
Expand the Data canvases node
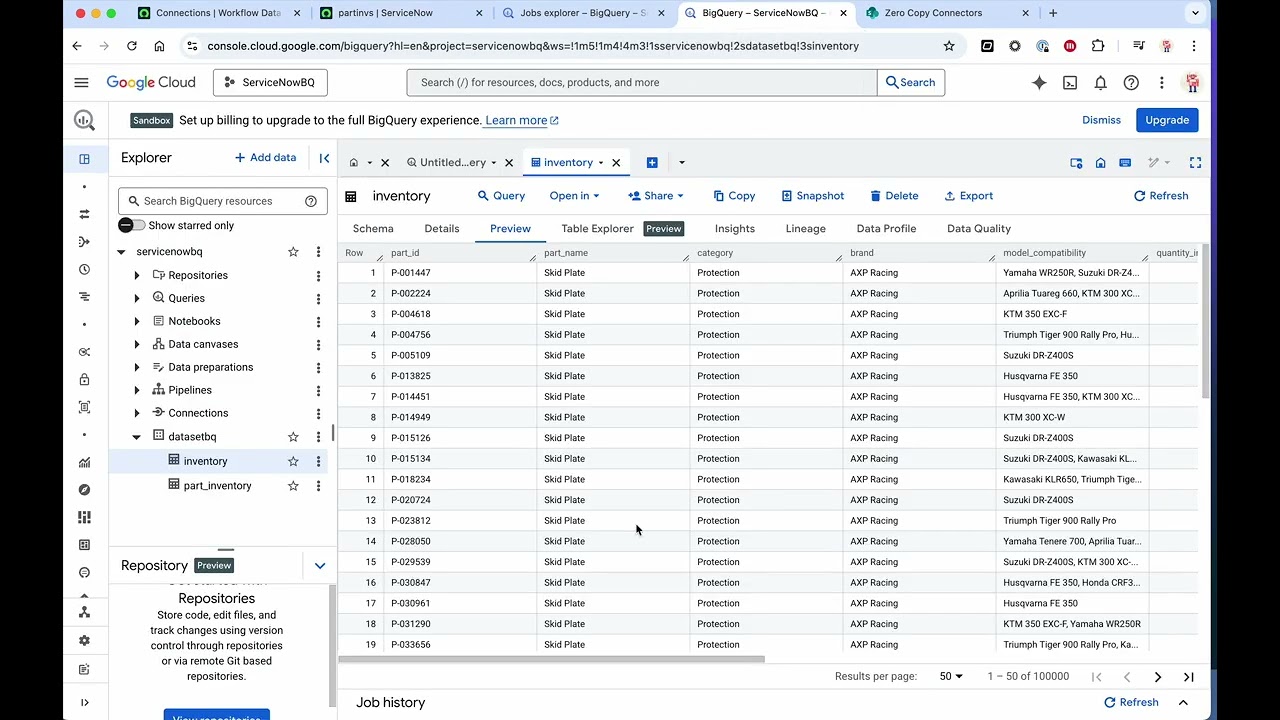137,344
